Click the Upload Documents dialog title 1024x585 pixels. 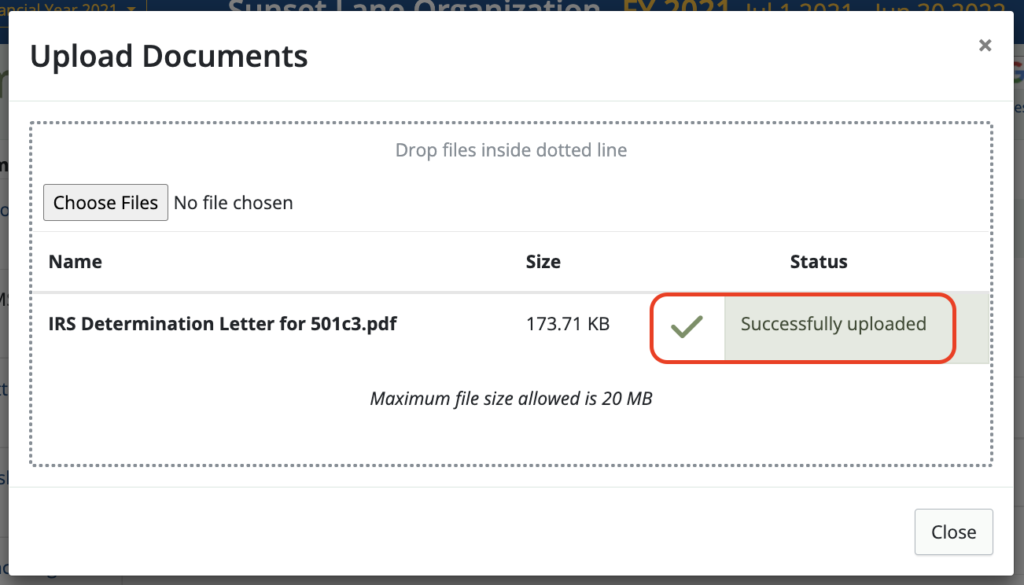[x=169, y=56]
